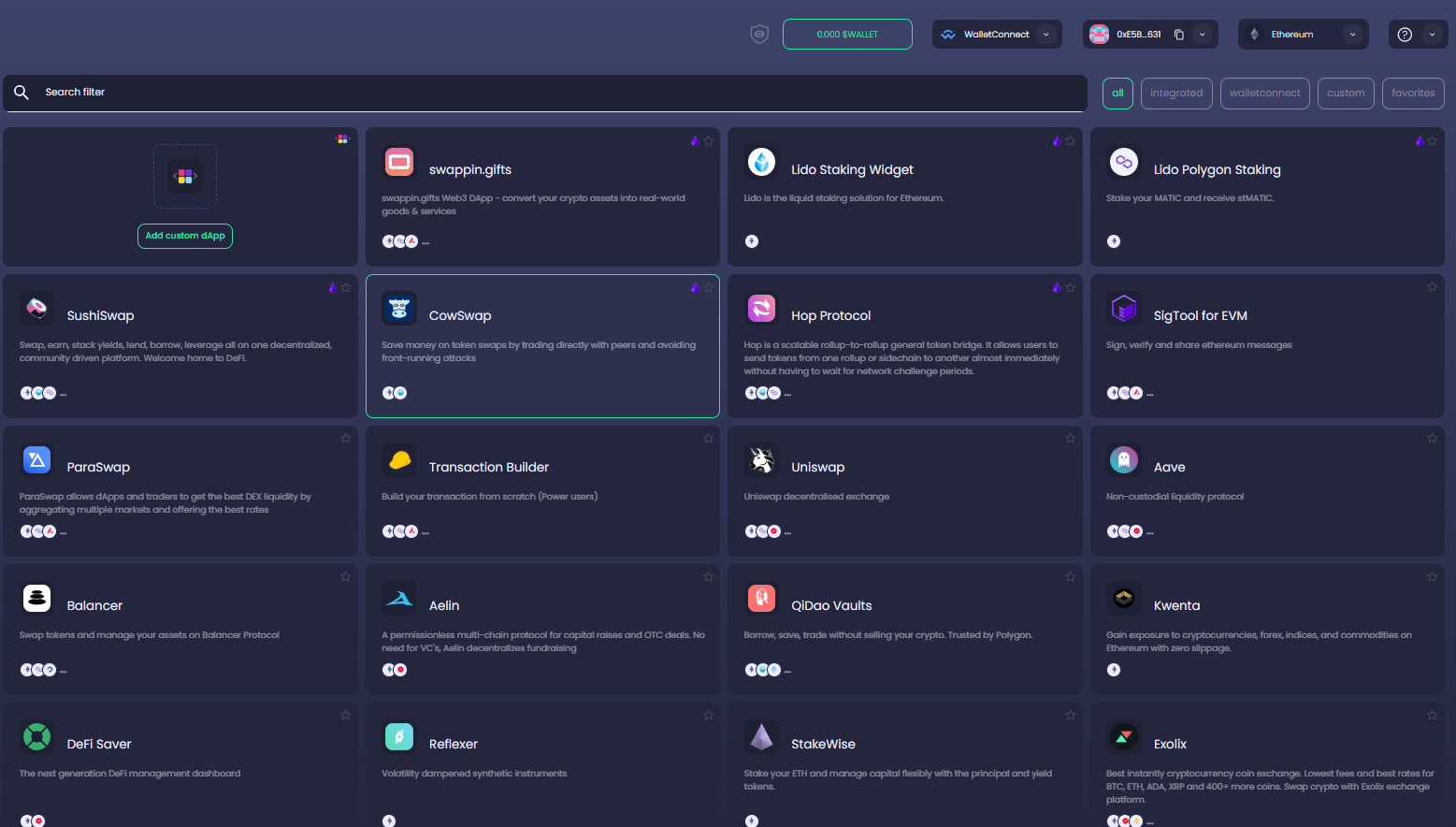Favorite swappin.gifts with its star
This screenshot has height=827, width=1456.
coord(708,141)
